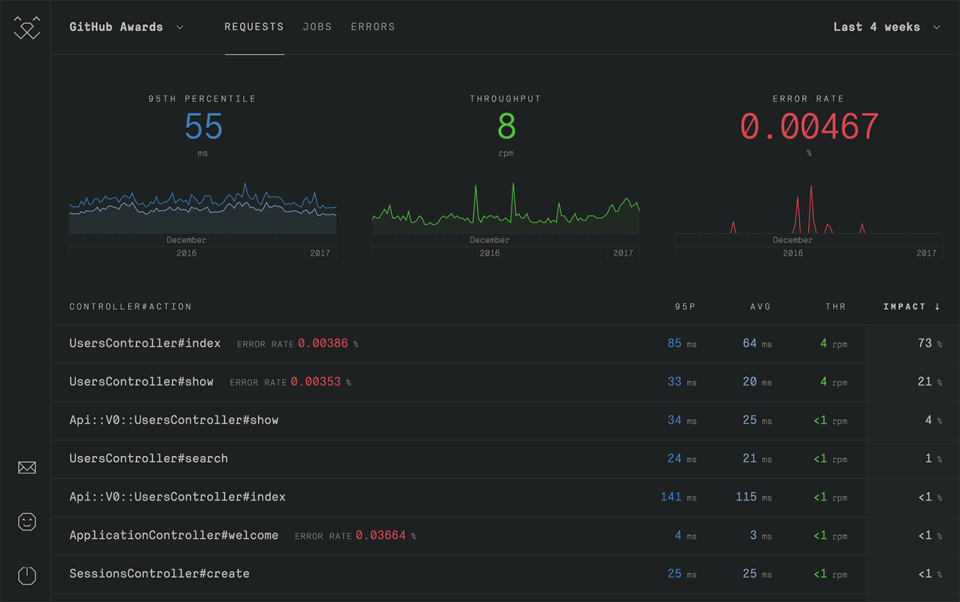Sort the table by THR column
960x602 pixels.
[835, 307]
